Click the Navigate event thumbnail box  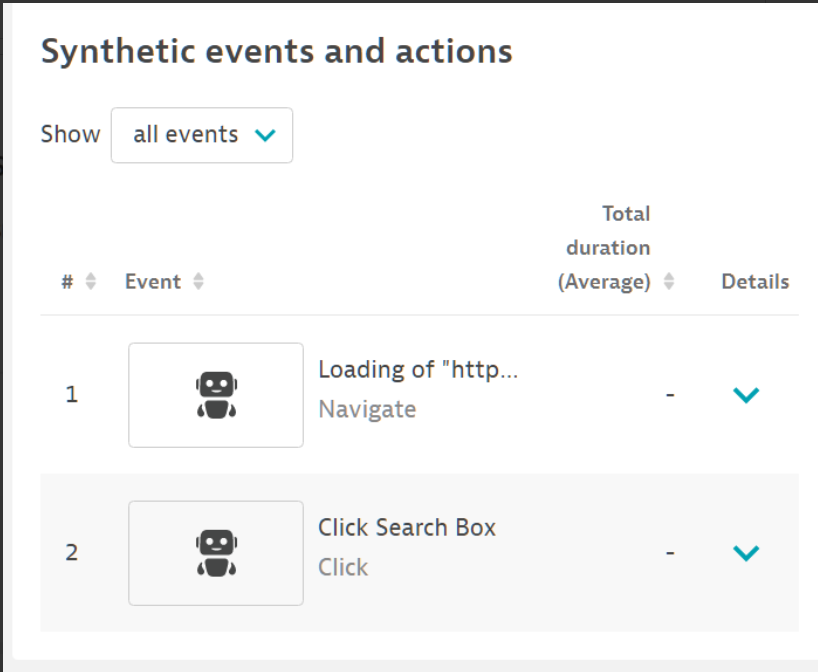(x=216, y=393)
